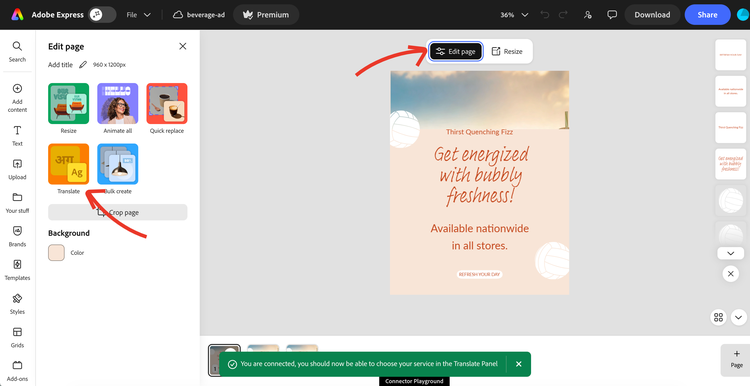Select the third page thumbnail
750x386 pixels.
(302, 348)
